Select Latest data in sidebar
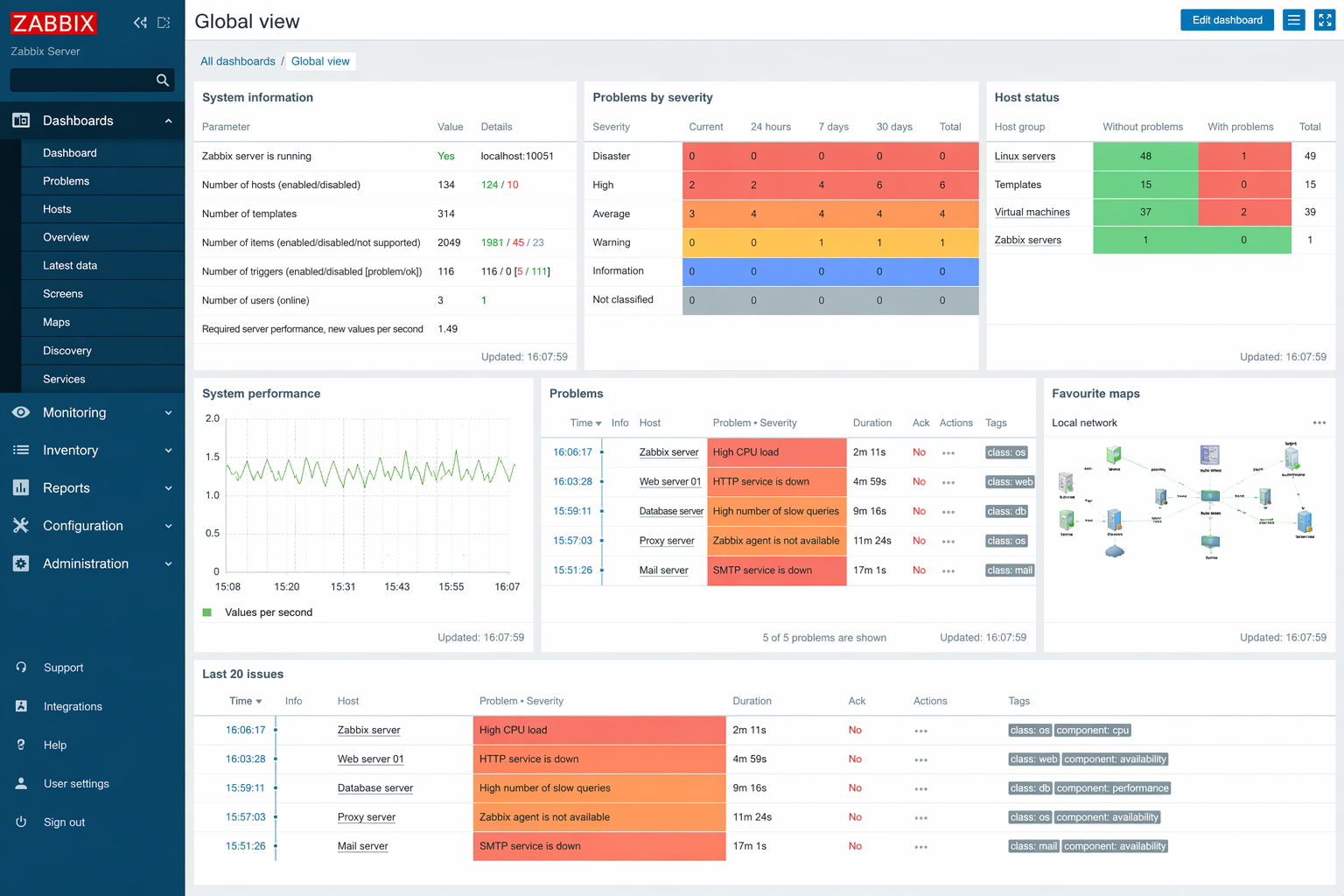This screenshot has width=1344, height=896. (x=70, y=266)
